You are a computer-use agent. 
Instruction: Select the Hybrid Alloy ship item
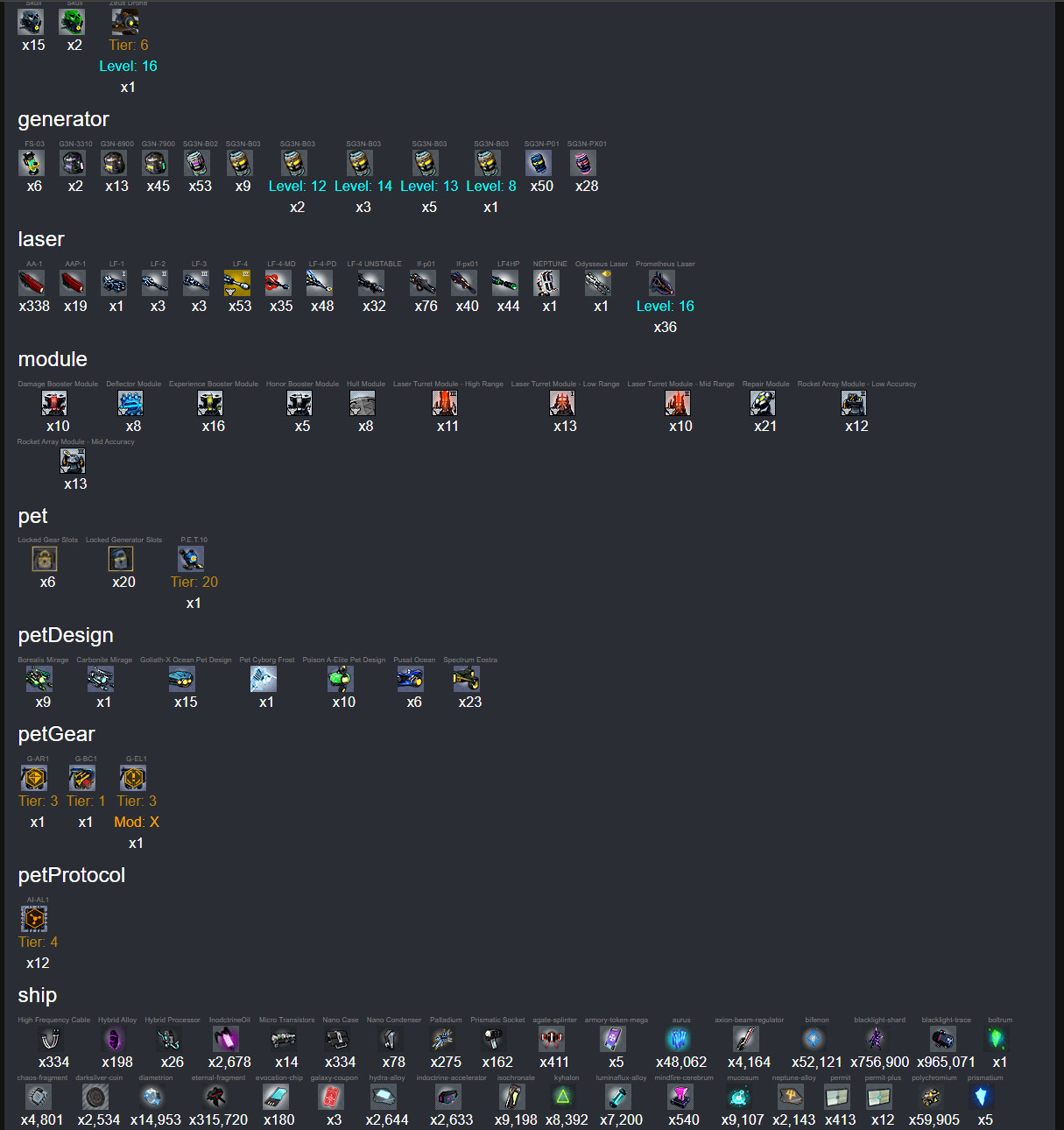pos(114,1039)
